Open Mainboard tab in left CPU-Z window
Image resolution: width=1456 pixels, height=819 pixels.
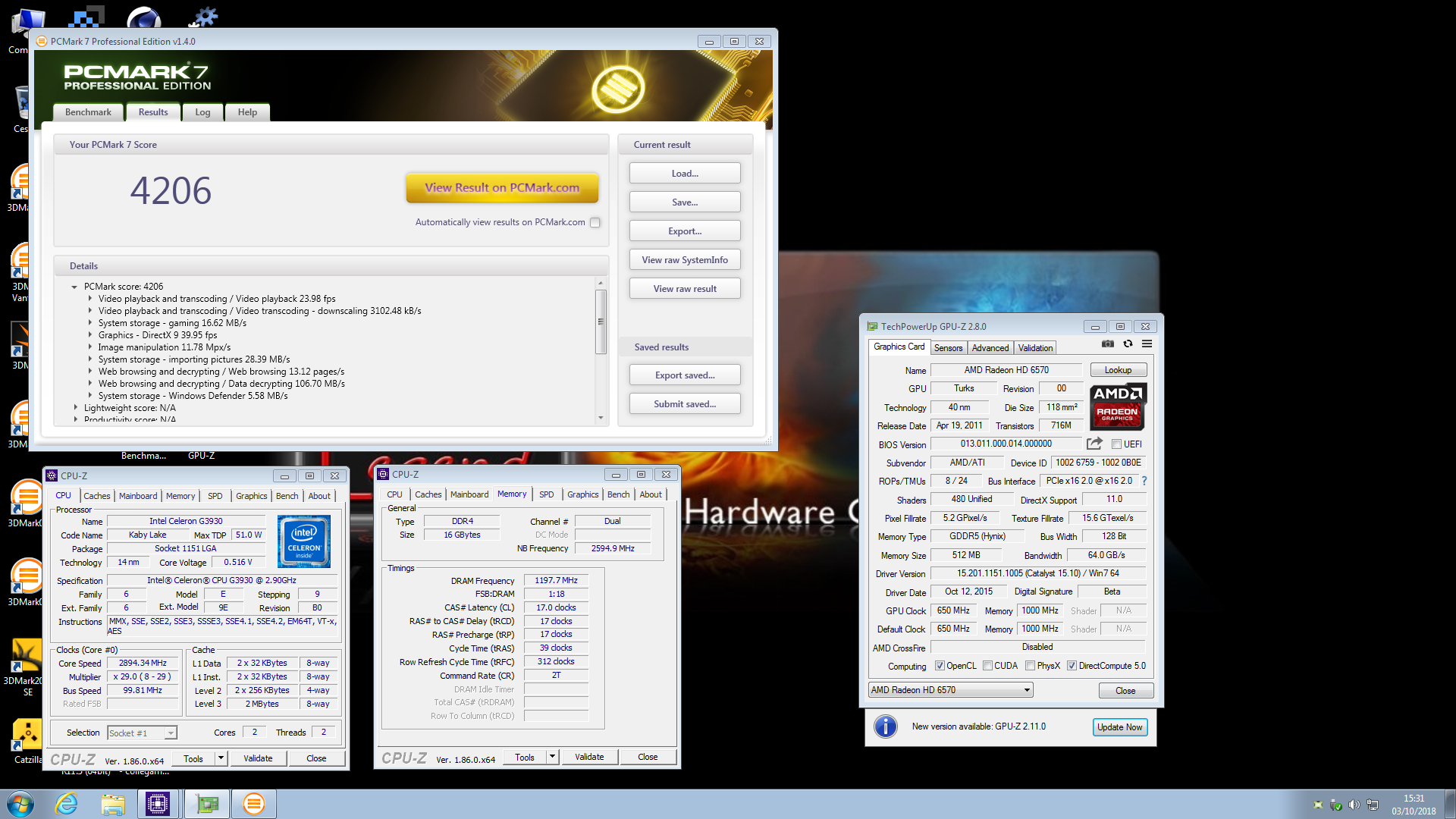(x=138, y=496)
